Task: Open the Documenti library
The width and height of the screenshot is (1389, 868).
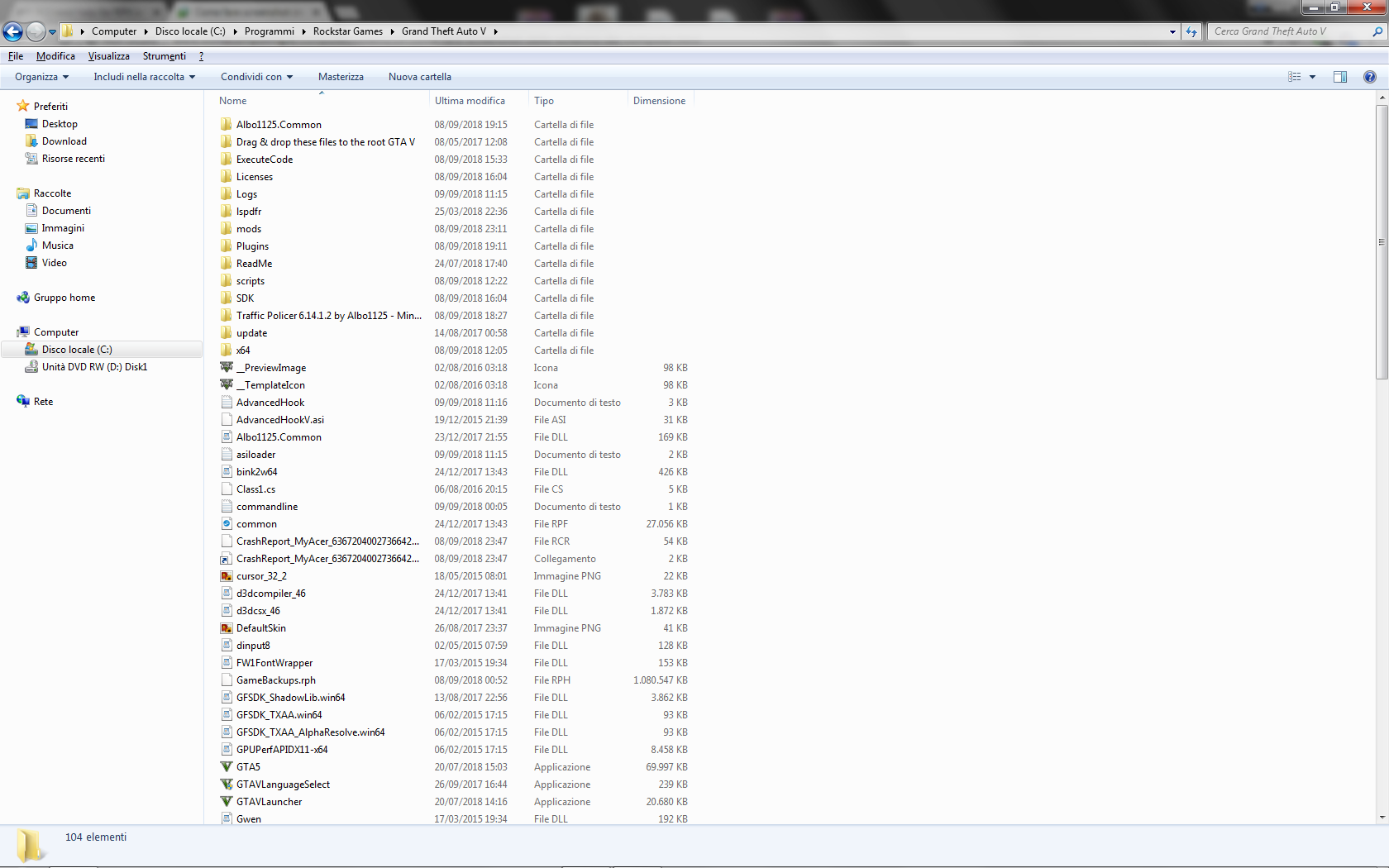Action: (x=66, y=211)
